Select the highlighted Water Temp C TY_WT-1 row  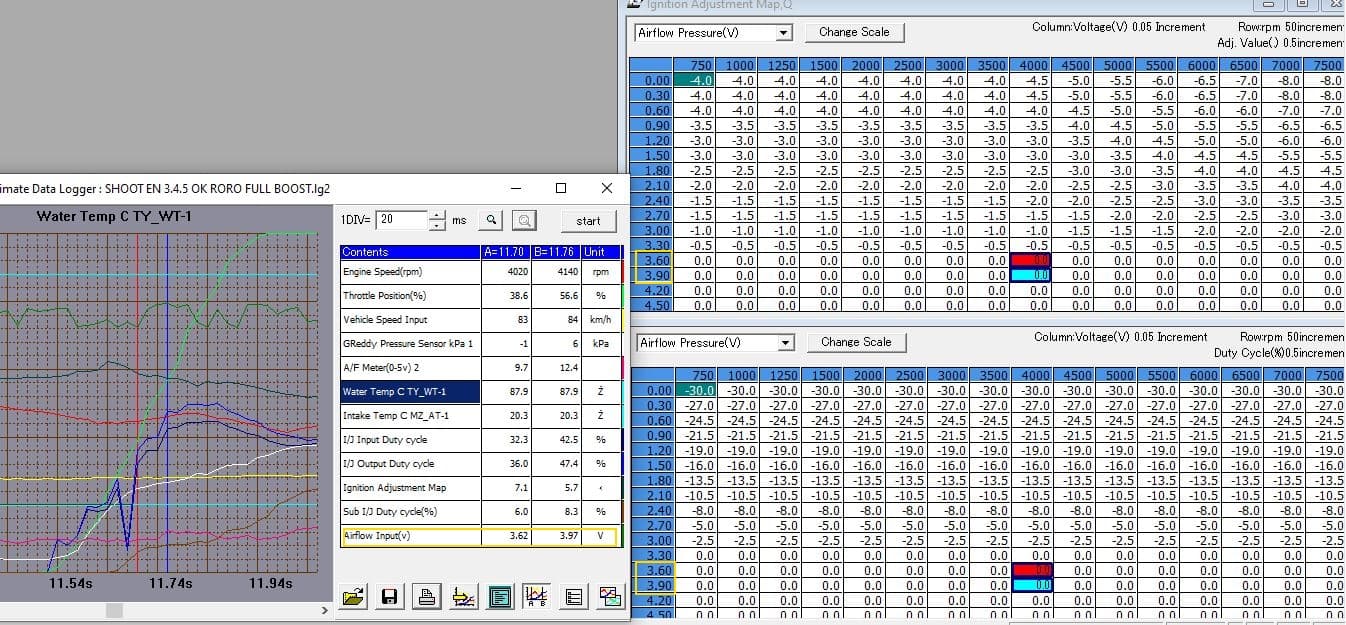pos(480,392)
